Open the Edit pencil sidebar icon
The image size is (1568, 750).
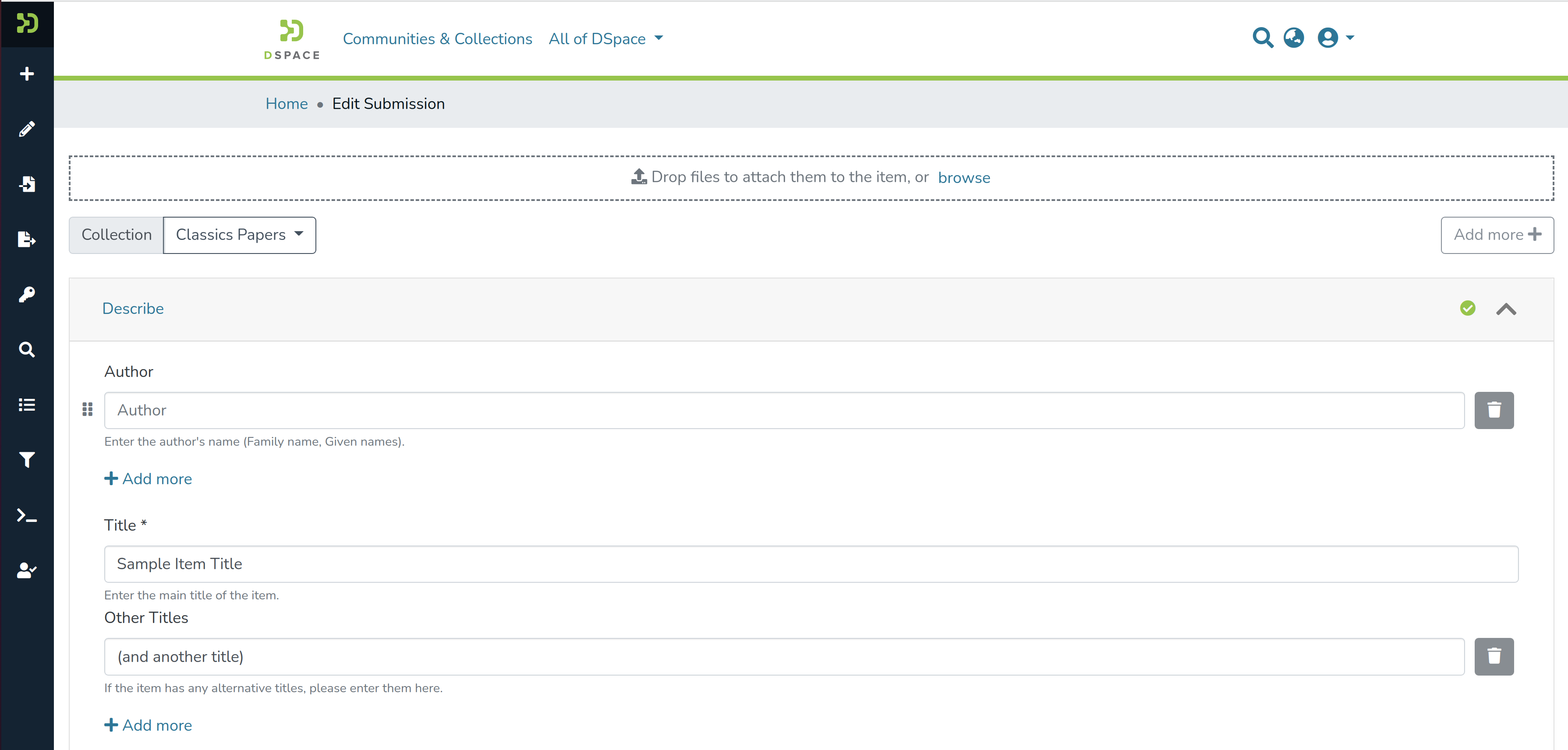(27, 129)
